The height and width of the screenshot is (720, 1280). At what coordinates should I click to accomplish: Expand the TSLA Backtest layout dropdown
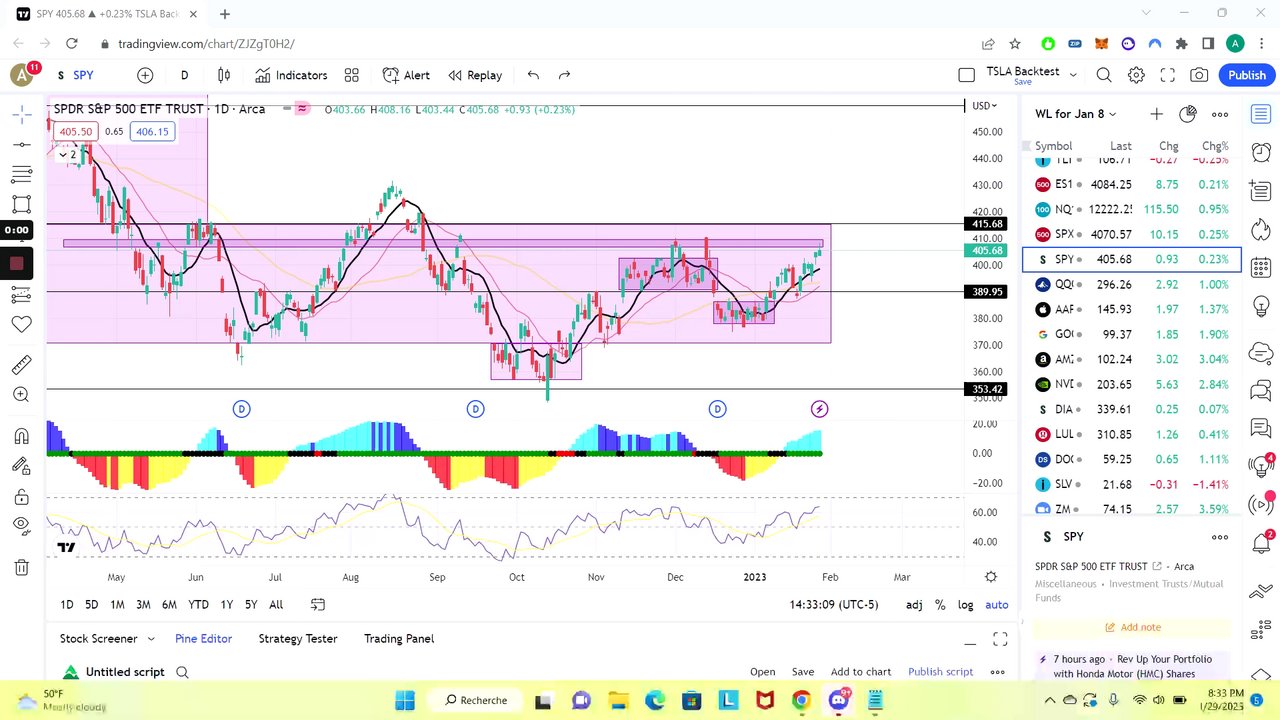1073,75
